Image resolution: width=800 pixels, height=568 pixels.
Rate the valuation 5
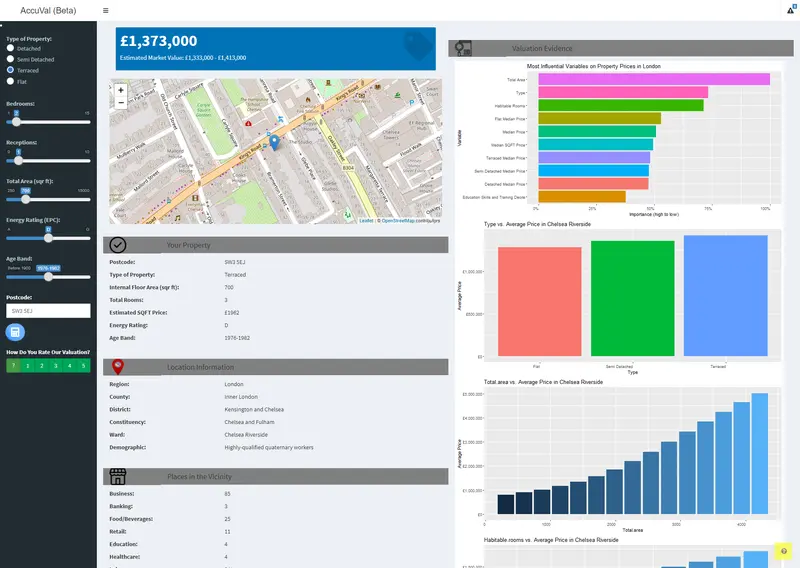84,365
